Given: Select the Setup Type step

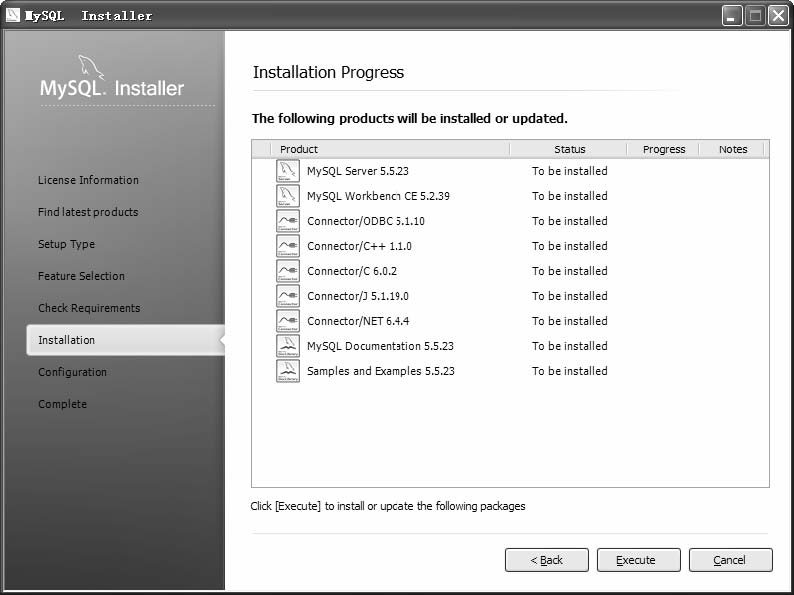Looking at the screenshot, I should pyautogui.click(x=66, y=244).
